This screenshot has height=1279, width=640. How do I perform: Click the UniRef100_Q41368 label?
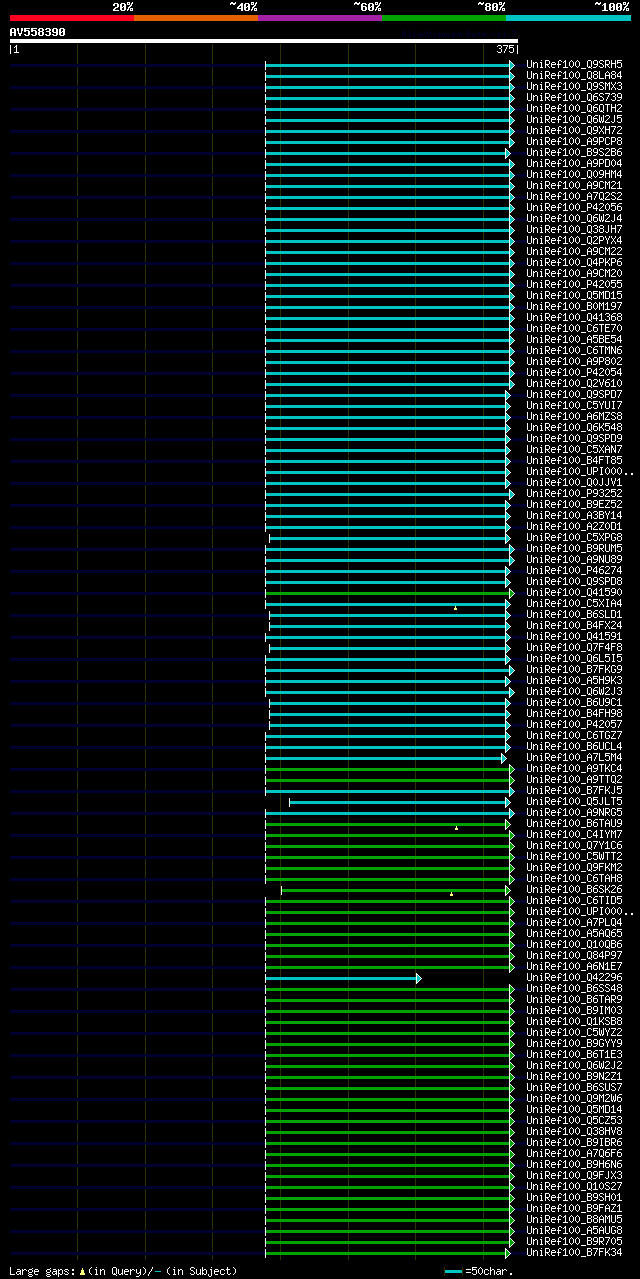coord(574,317)
